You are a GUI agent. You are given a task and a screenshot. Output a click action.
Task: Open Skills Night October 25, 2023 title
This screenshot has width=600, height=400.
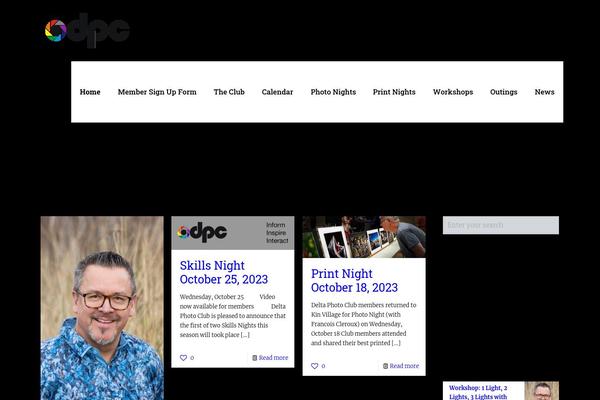coord(224,272)
